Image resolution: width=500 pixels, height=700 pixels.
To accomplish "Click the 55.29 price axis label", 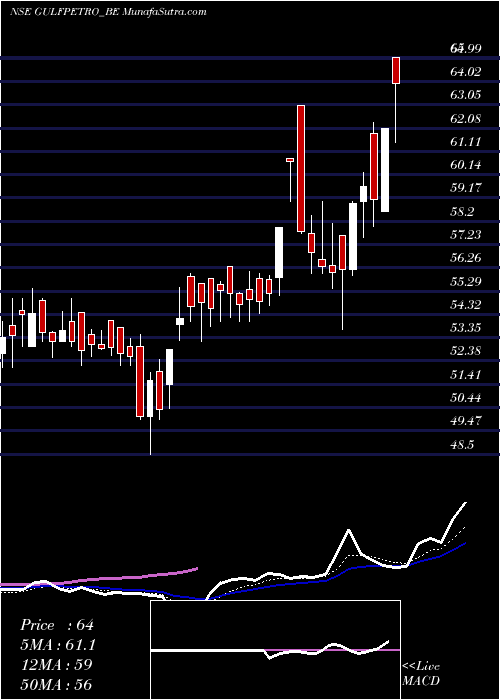I will (466, 281).
